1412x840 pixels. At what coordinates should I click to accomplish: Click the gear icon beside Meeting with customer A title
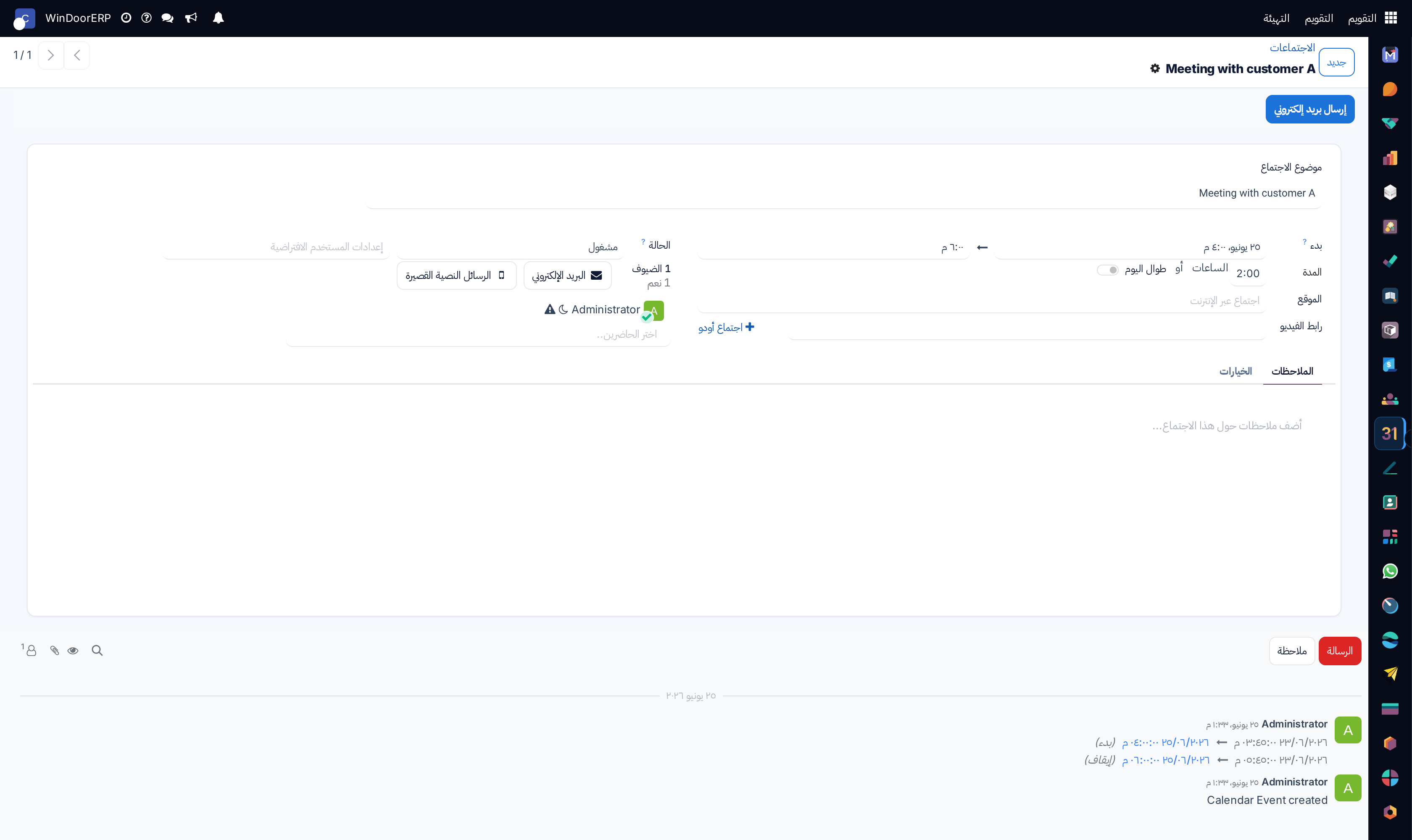(1155, 68)
